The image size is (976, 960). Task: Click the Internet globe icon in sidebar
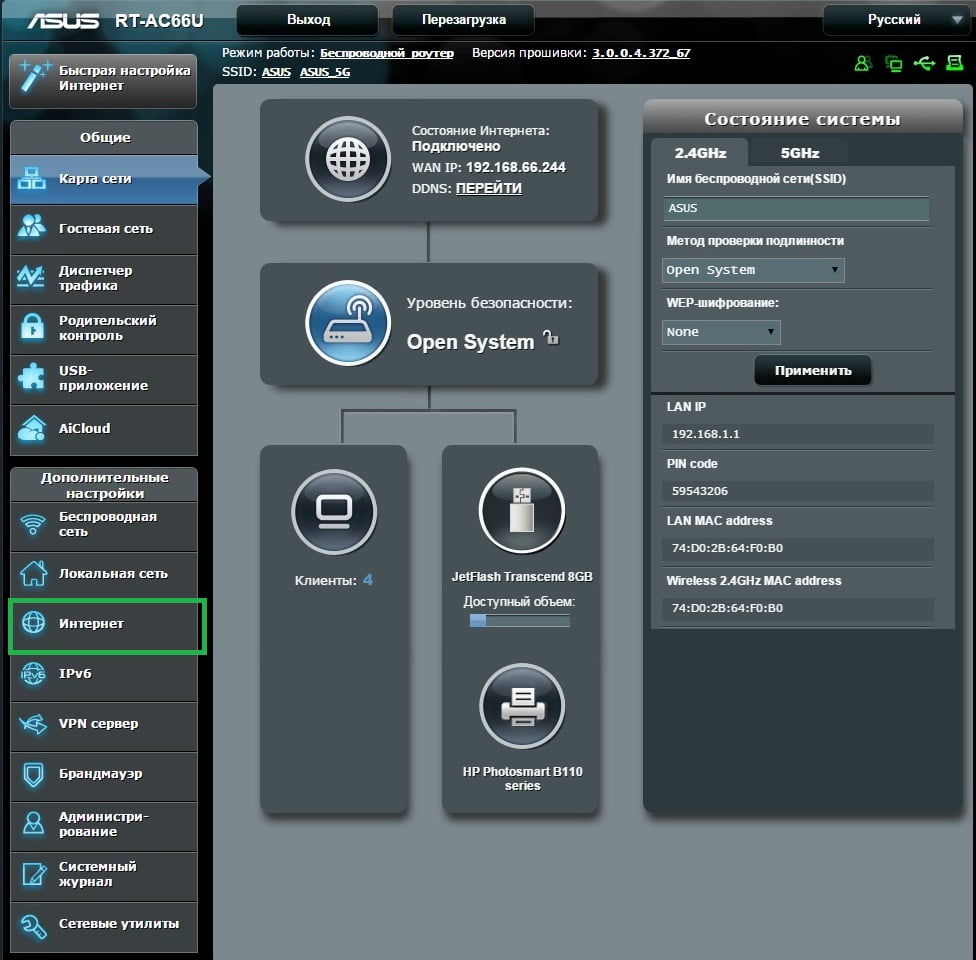tap(34, 623)
